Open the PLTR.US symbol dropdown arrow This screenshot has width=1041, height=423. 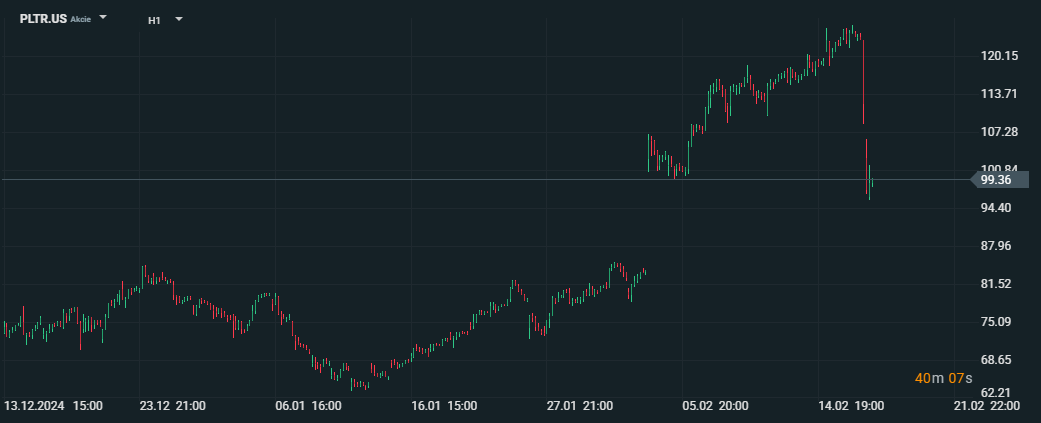(103, 18)
